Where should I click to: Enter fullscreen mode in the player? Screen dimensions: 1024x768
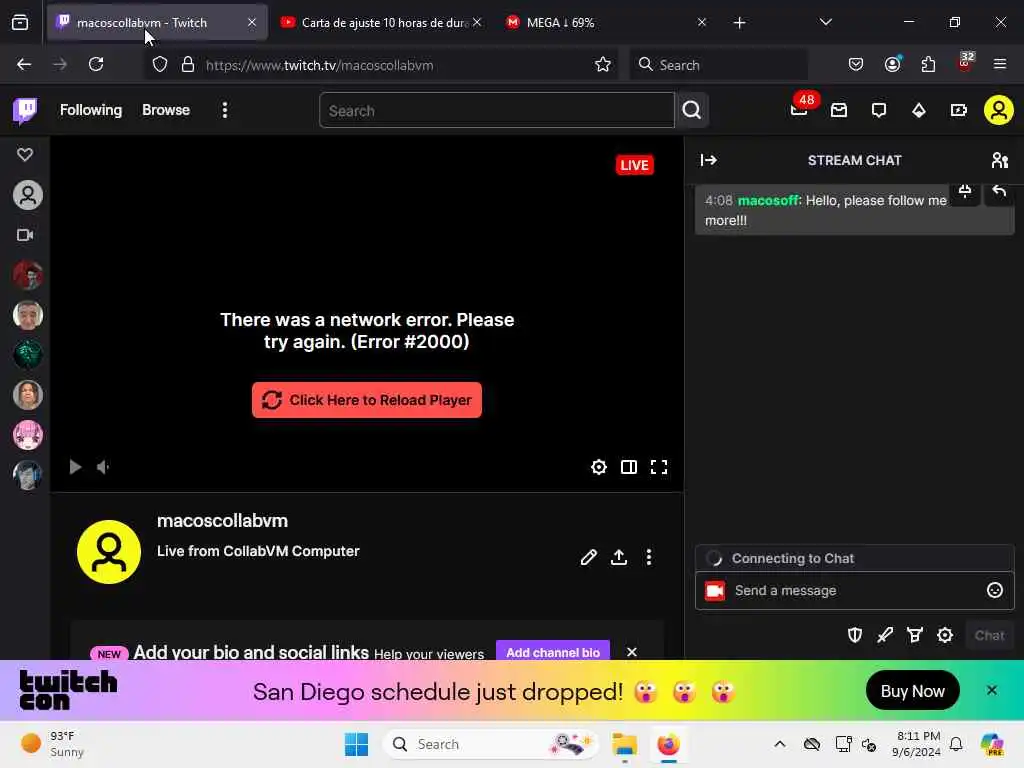coord(659,467)
